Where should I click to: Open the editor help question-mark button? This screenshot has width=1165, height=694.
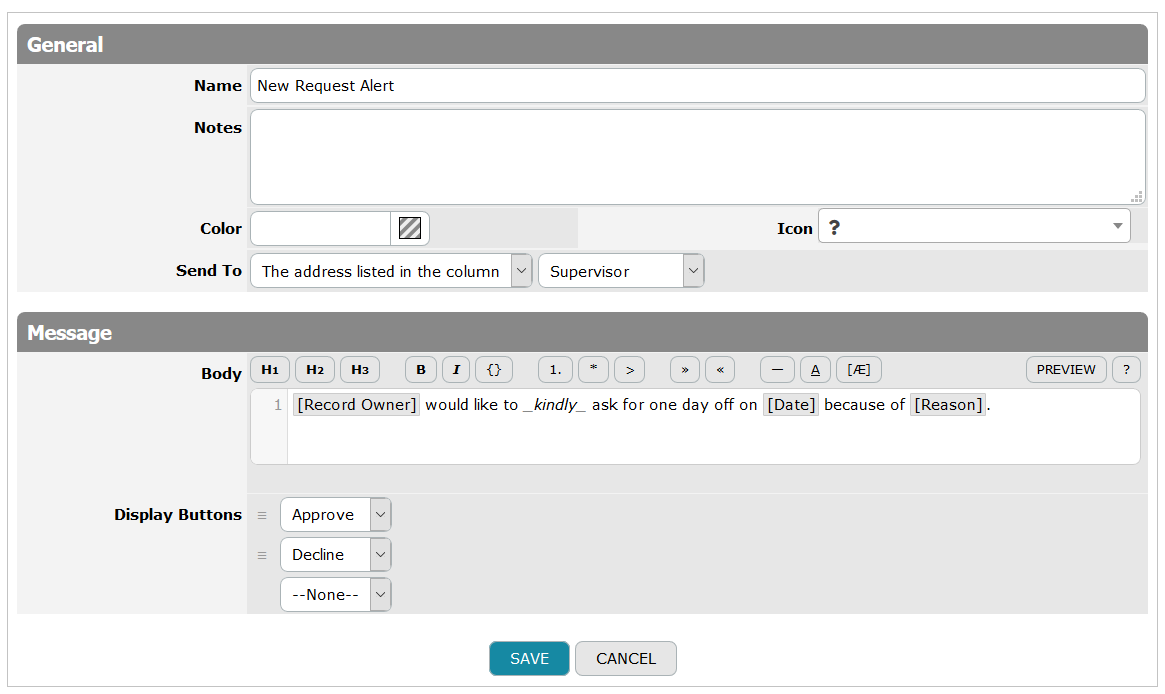1126,370
